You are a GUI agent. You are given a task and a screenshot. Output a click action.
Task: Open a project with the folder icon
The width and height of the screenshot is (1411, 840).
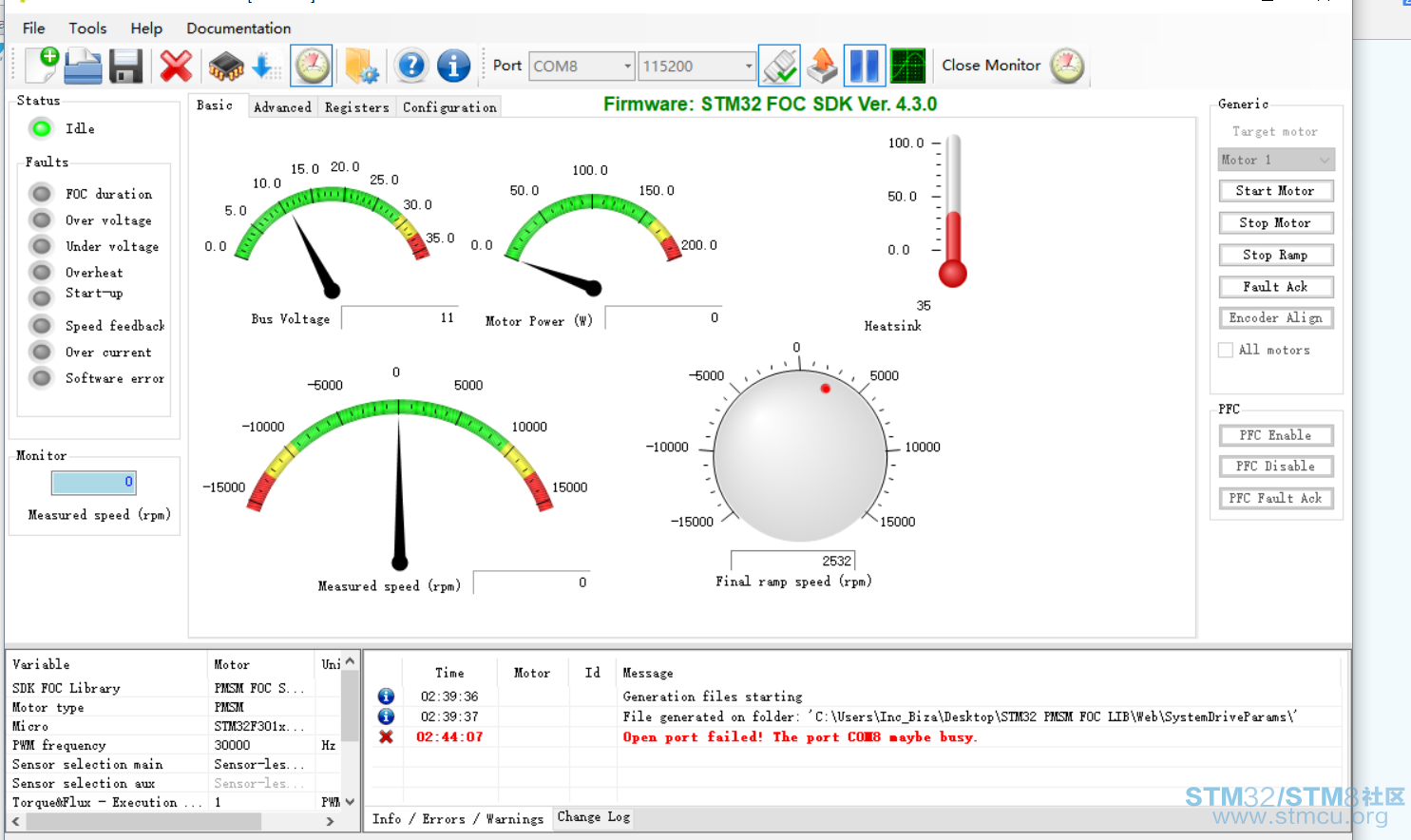click(x=84, y=66)
